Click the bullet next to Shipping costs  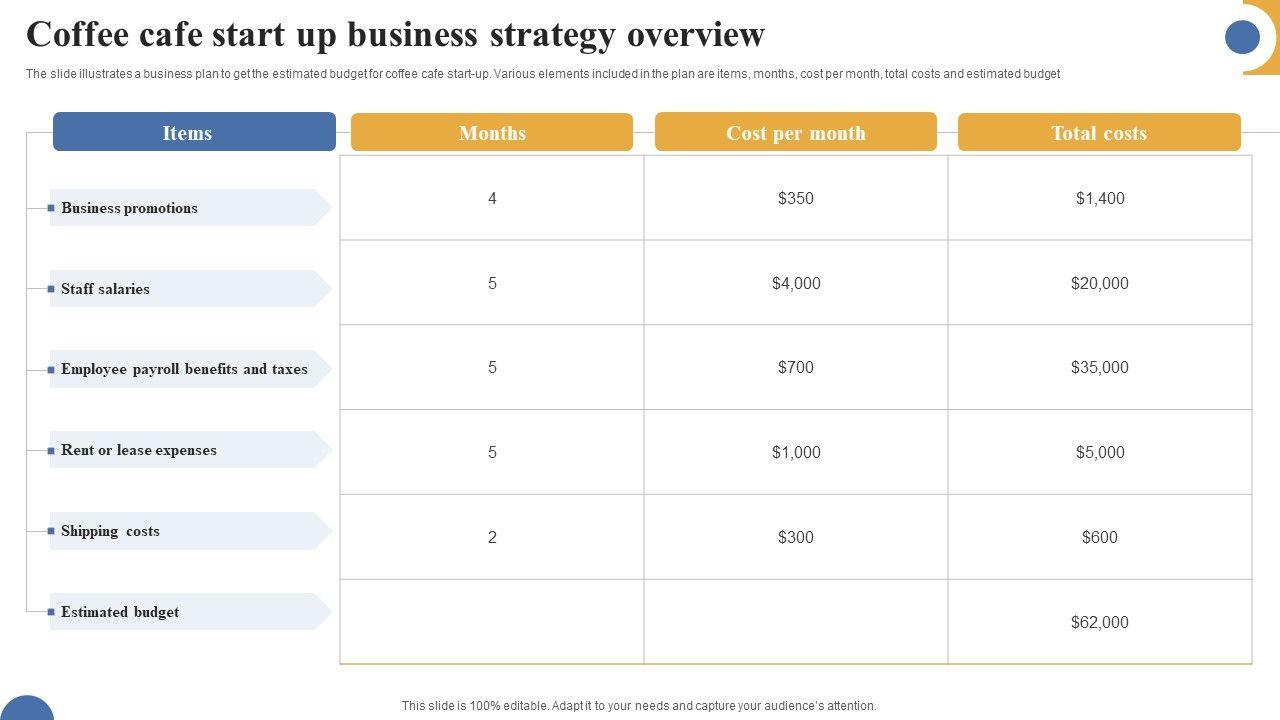pos(51,531)
